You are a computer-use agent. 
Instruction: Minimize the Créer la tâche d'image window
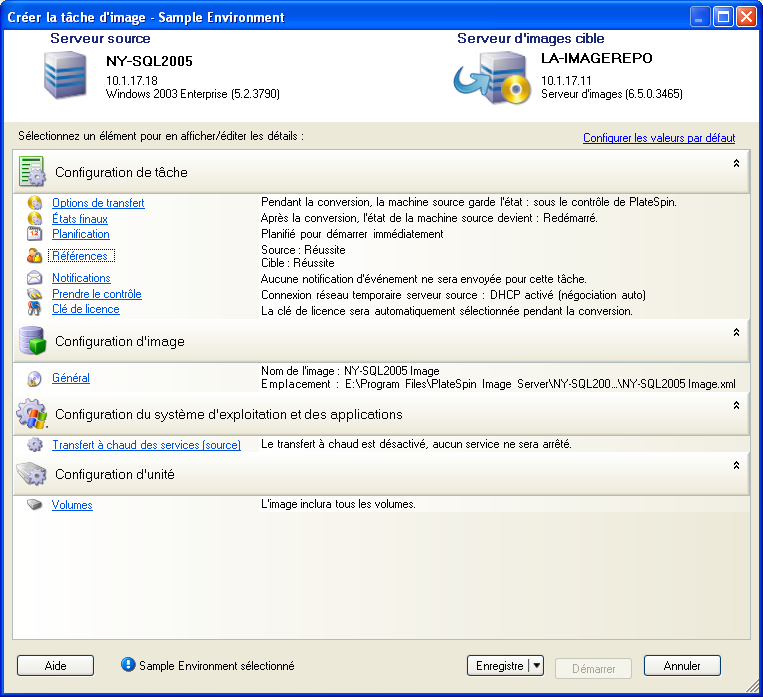[x=700, y=17]
